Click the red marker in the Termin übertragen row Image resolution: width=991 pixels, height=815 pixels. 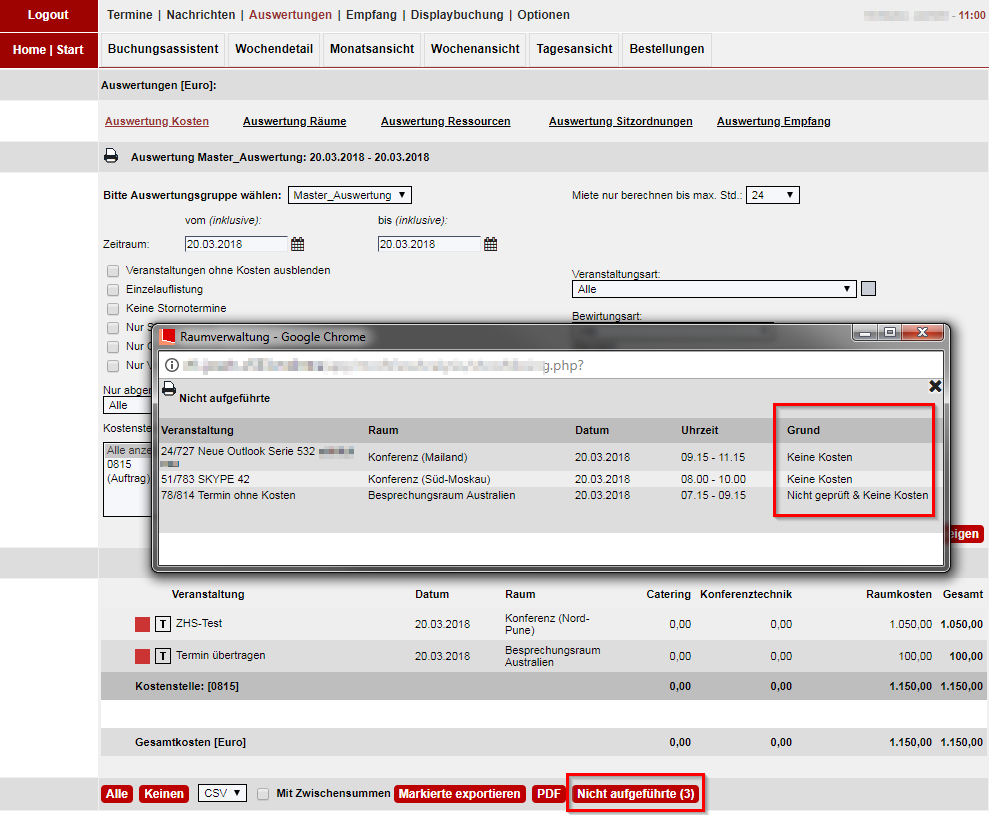[143, 656]
